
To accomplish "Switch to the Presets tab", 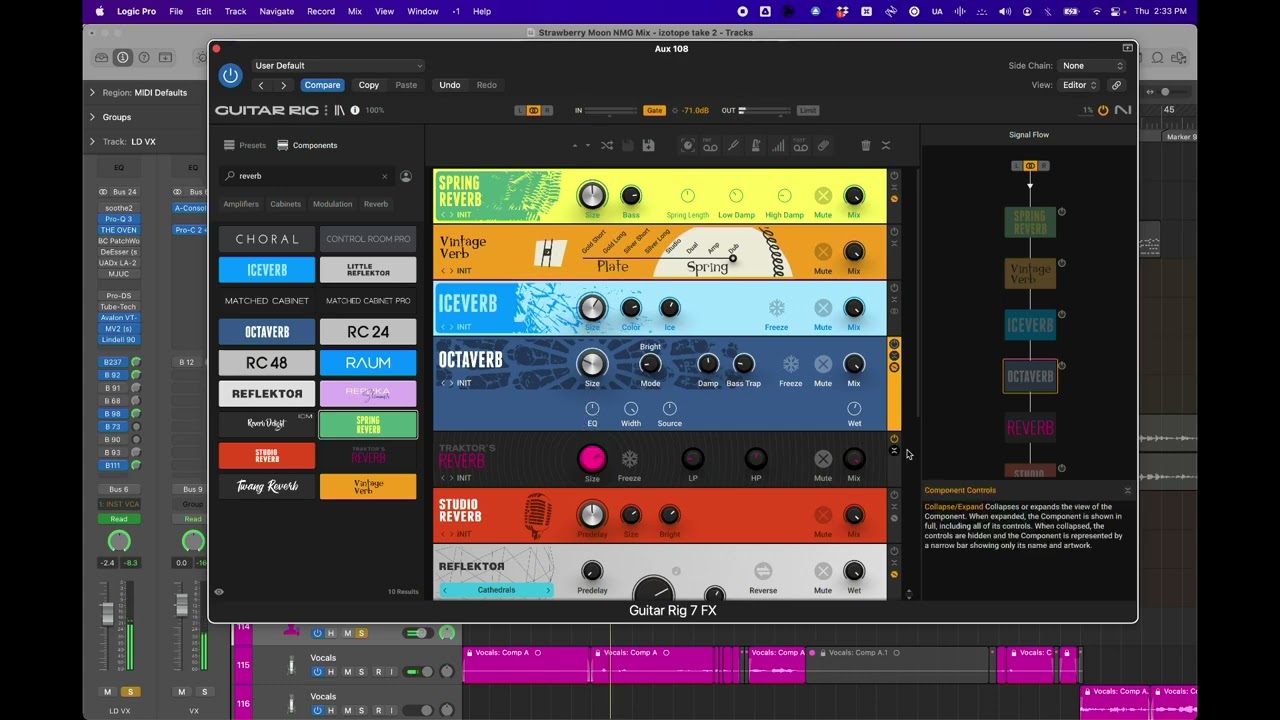I will [x=245, y=145].
